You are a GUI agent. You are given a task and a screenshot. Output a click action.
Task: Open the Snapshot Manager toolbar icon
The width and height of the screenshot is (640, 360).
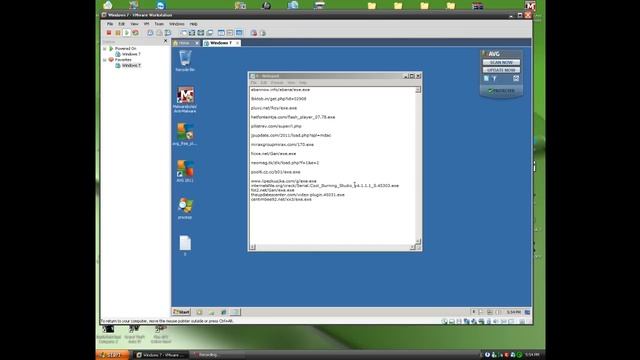(x=168, y=33)
